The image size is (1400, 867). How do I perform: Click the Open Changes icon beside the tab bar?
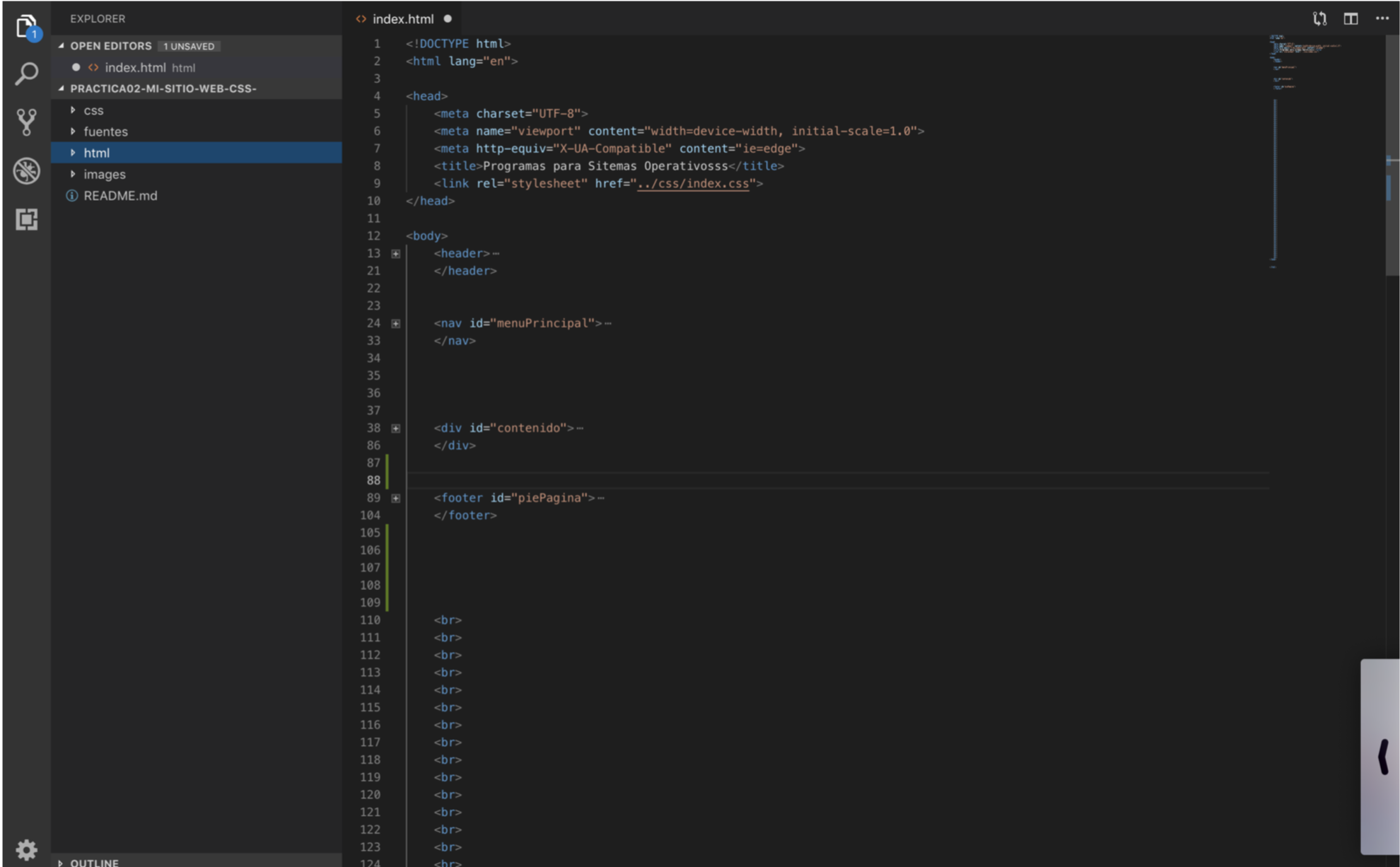click(1319, 18)
